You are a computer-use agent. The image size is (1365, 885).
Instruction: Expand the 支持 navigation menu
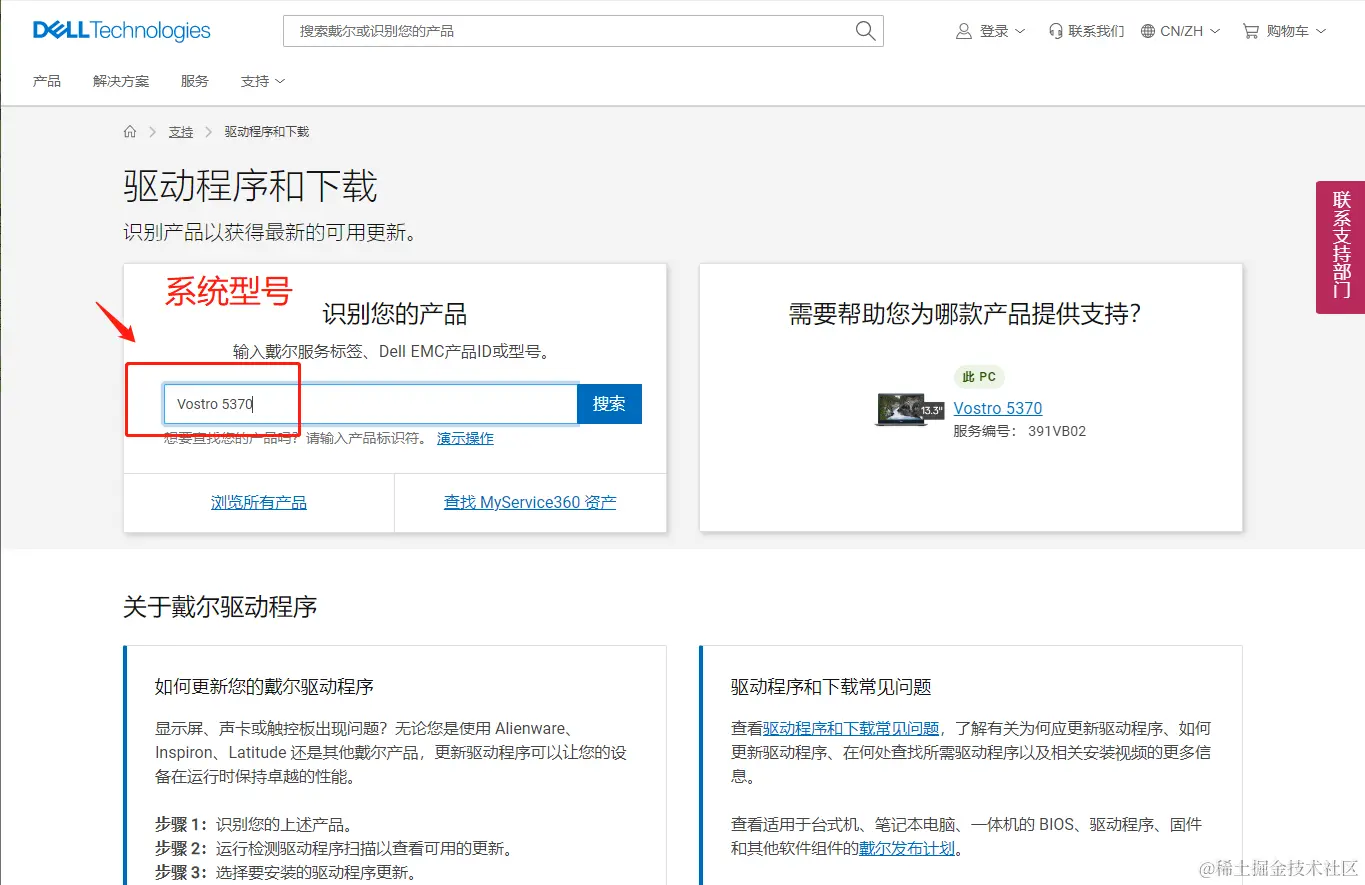[263, 81]
